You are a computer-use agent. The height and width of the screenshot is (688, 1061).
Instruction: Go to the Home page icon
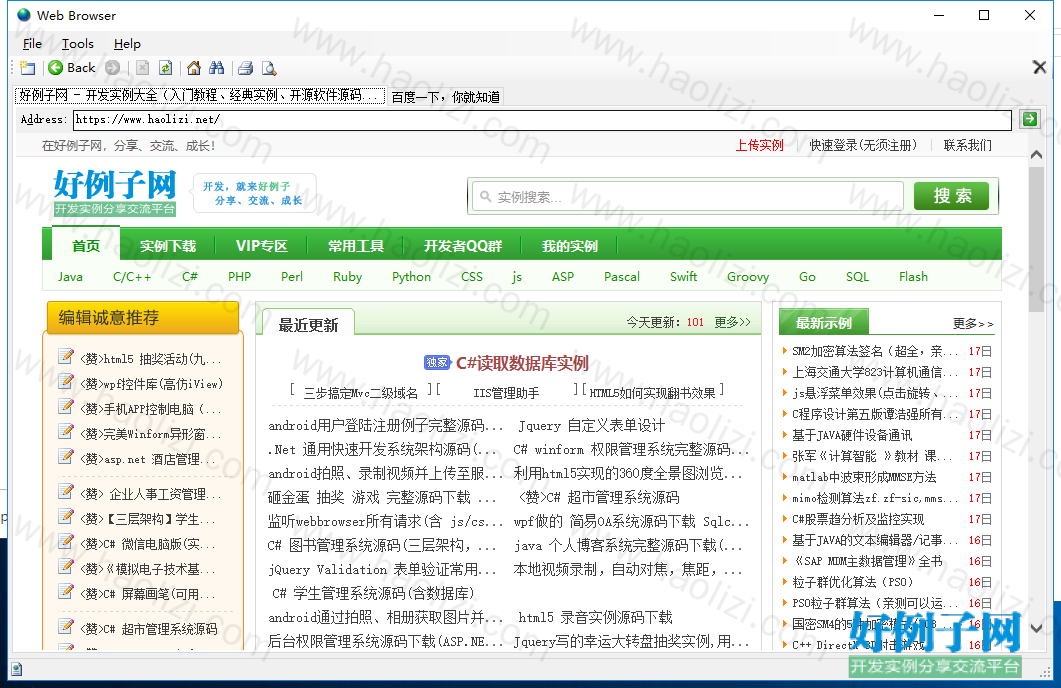coord(194,68)
